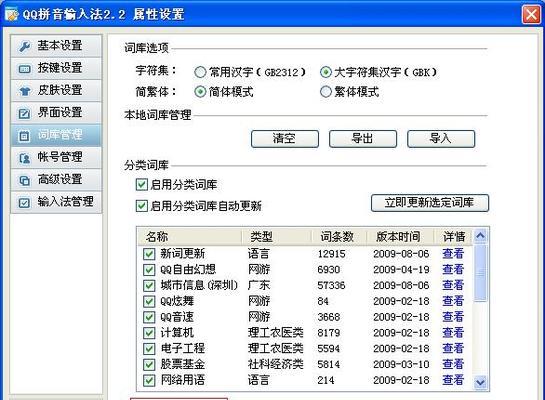Click the dictionary list scroll-down arrow
This screenshot has height=400, width=545.
pyautogui.click(x=480, y=382)
